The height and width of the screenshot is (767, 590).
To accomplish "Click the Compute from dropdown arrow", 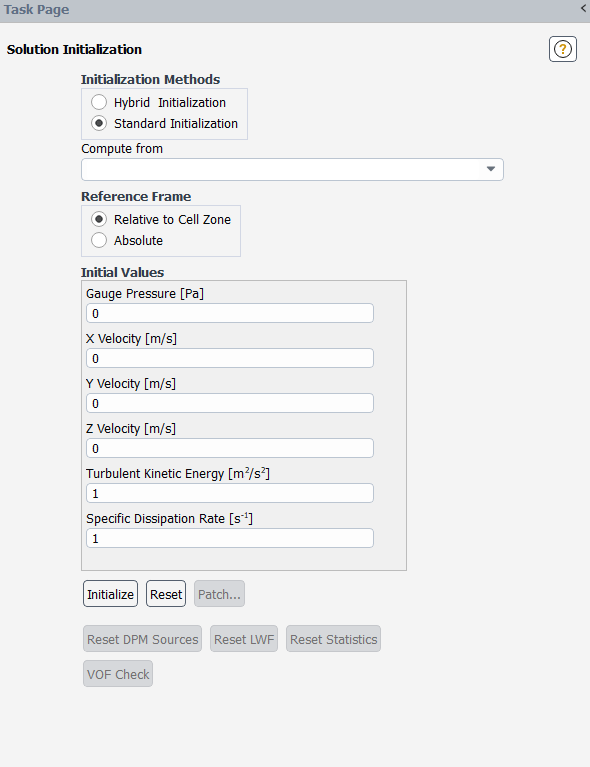I will (491, 169).
